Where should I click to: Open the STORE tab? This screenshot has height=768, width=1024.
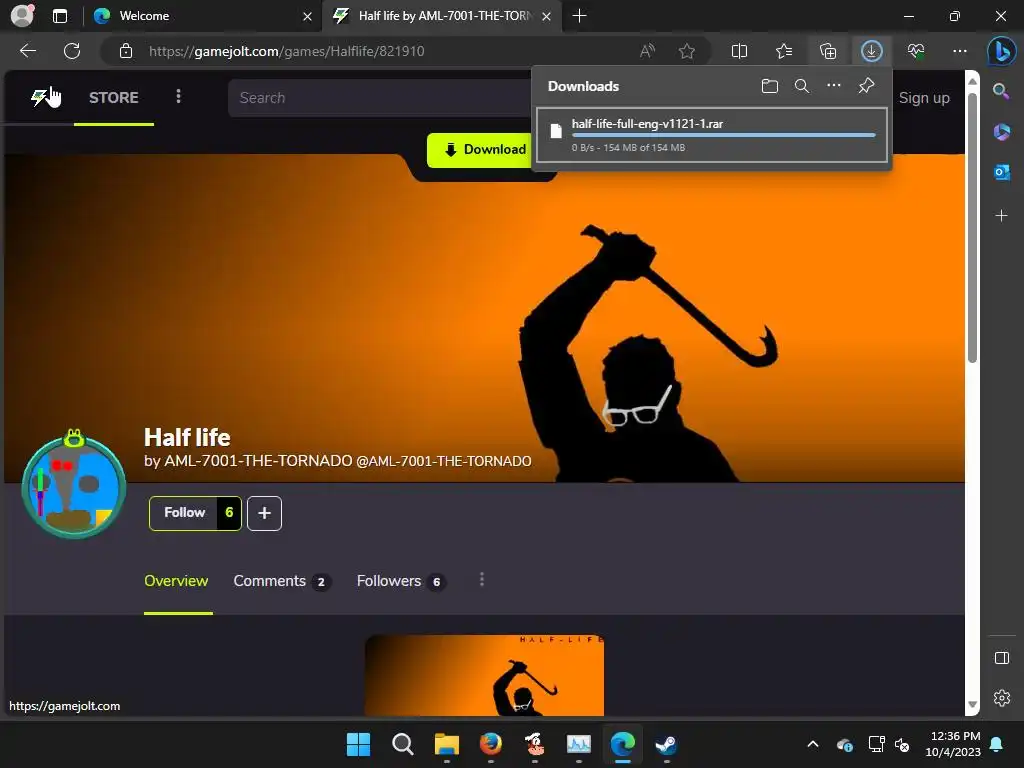tap(114, 98)
